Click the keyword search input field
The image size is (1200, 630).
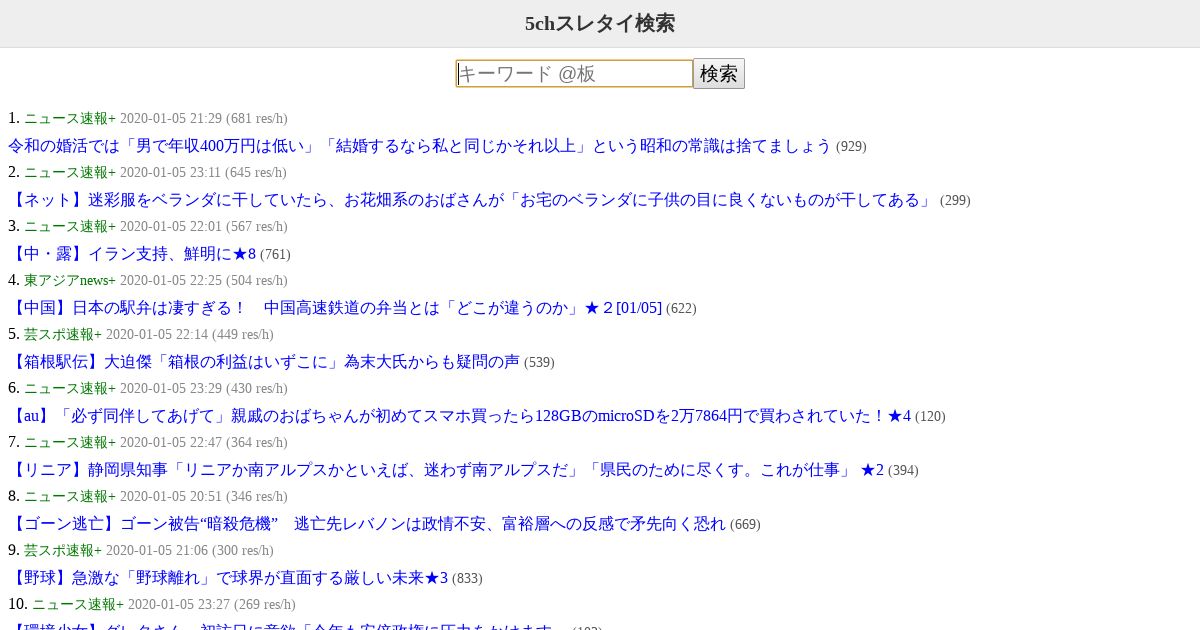(x=574, y=73)
